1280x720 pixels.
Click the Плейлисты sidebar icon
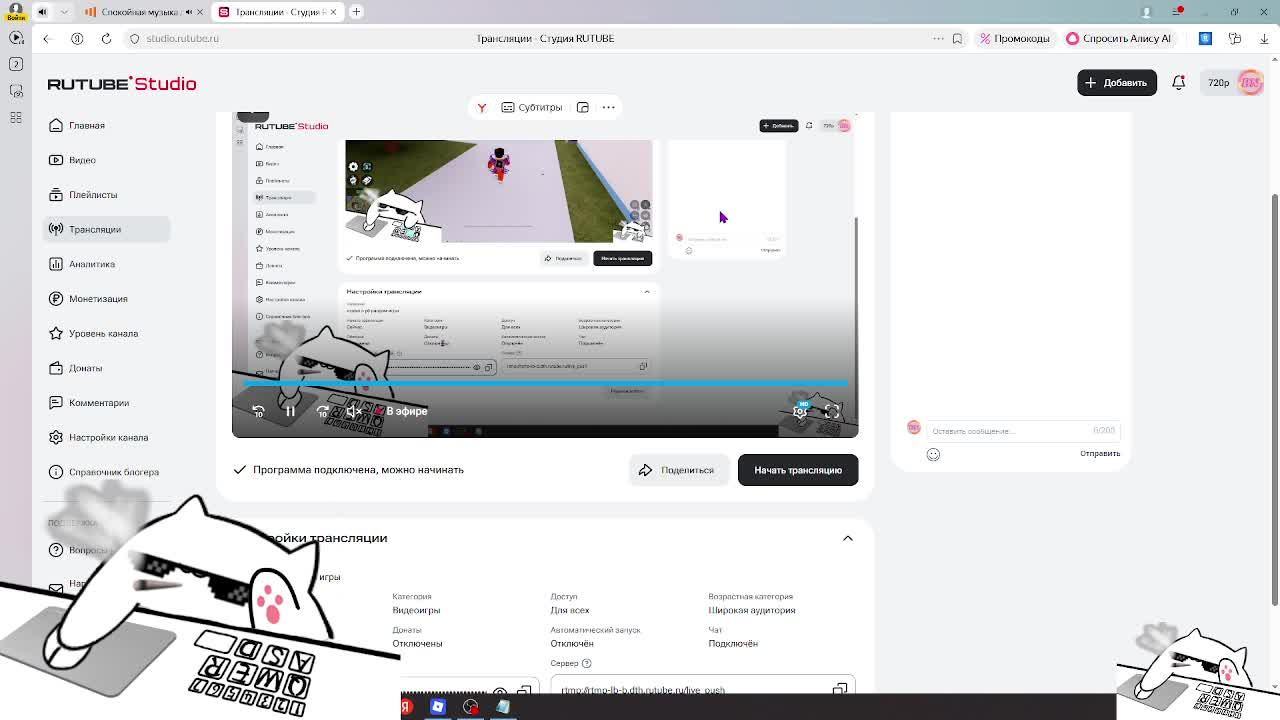pos(56,195)
